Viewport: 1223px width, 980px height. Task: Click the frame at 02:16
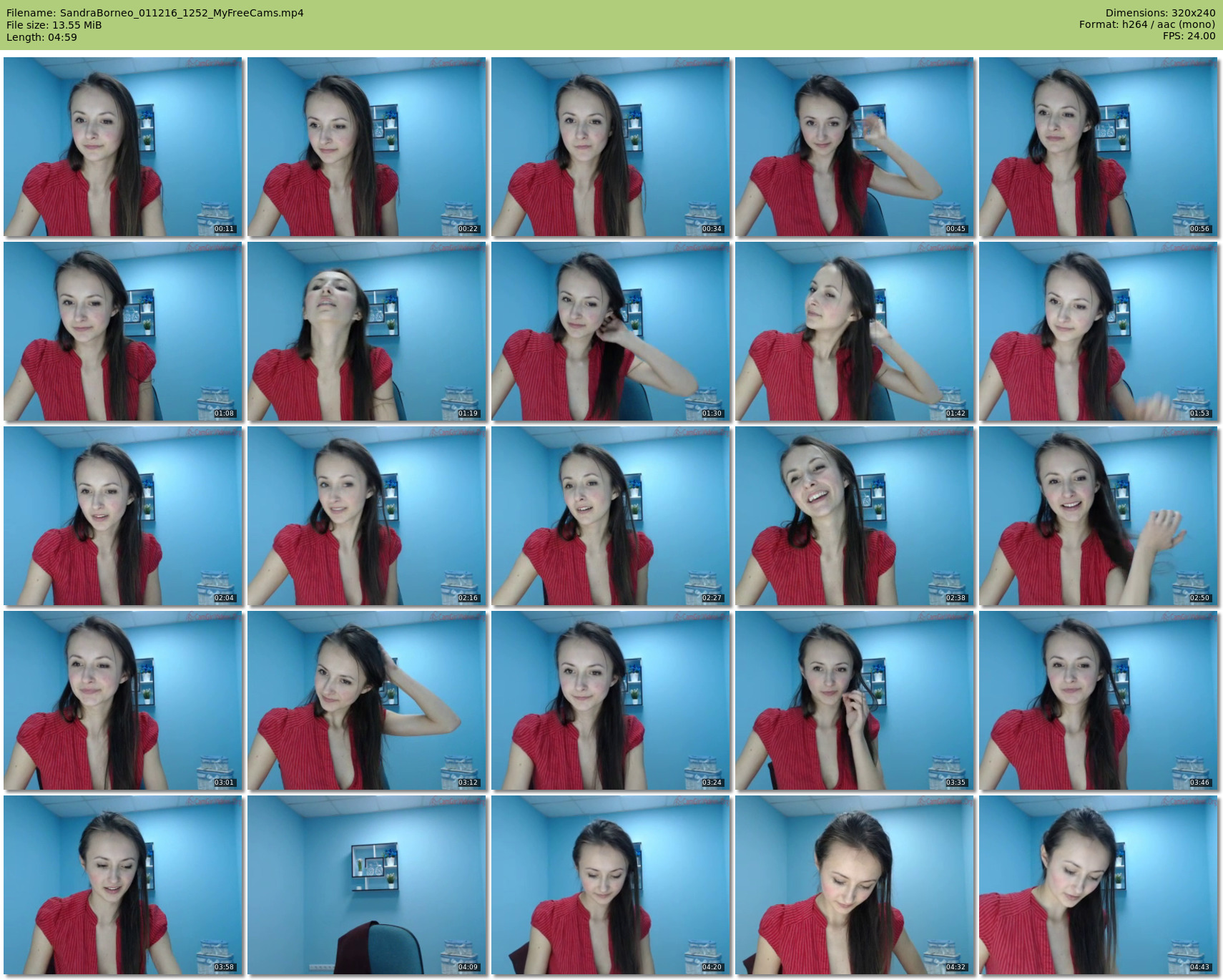pyautogui.click(x=367, y=516)
